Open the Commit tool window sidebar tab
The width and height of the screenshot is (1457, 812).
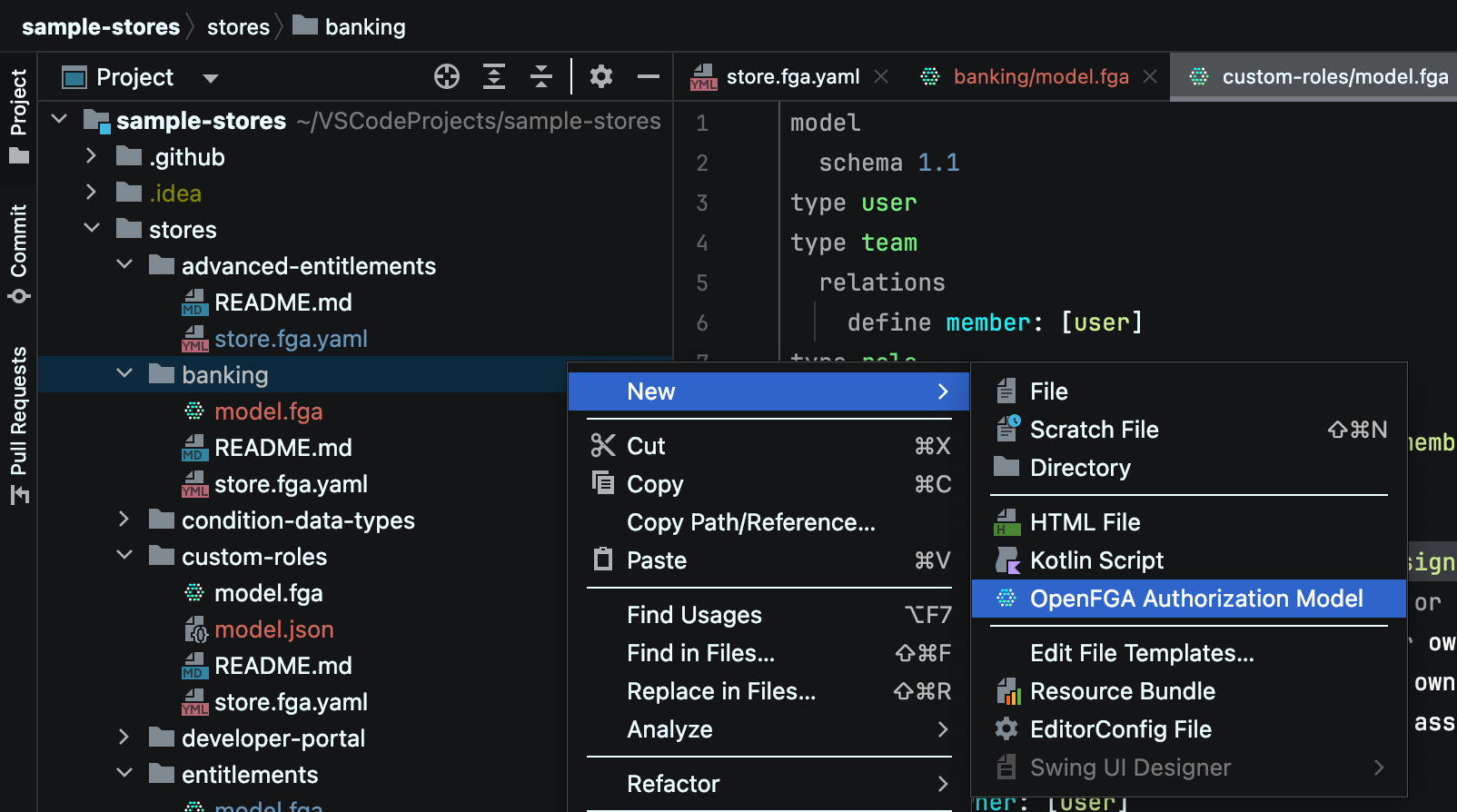(x=18, y=253)
